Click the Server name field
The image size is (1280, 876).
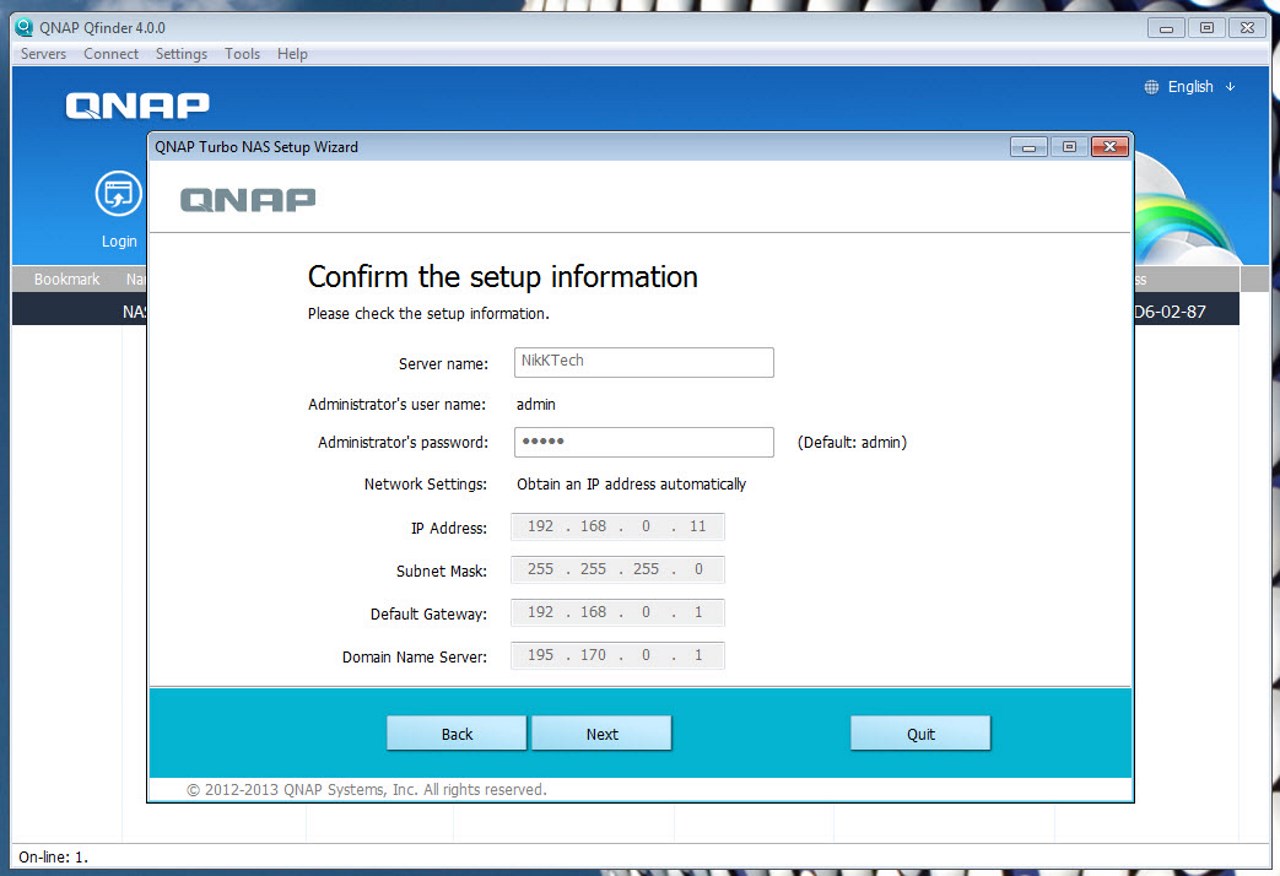pos(644,362)
